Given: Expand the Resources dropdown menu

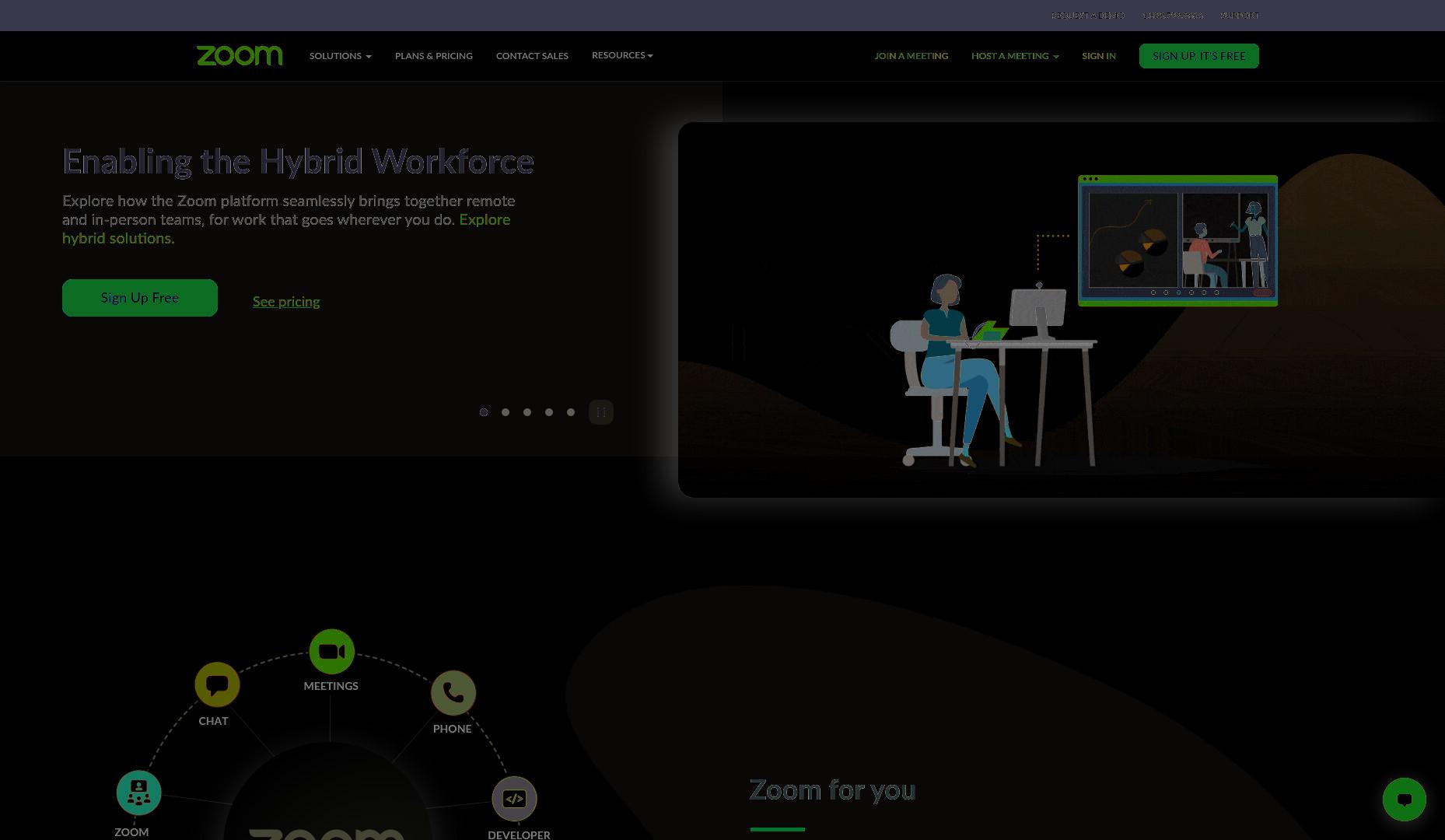Looking at the screenshot, I should [622, 55].
